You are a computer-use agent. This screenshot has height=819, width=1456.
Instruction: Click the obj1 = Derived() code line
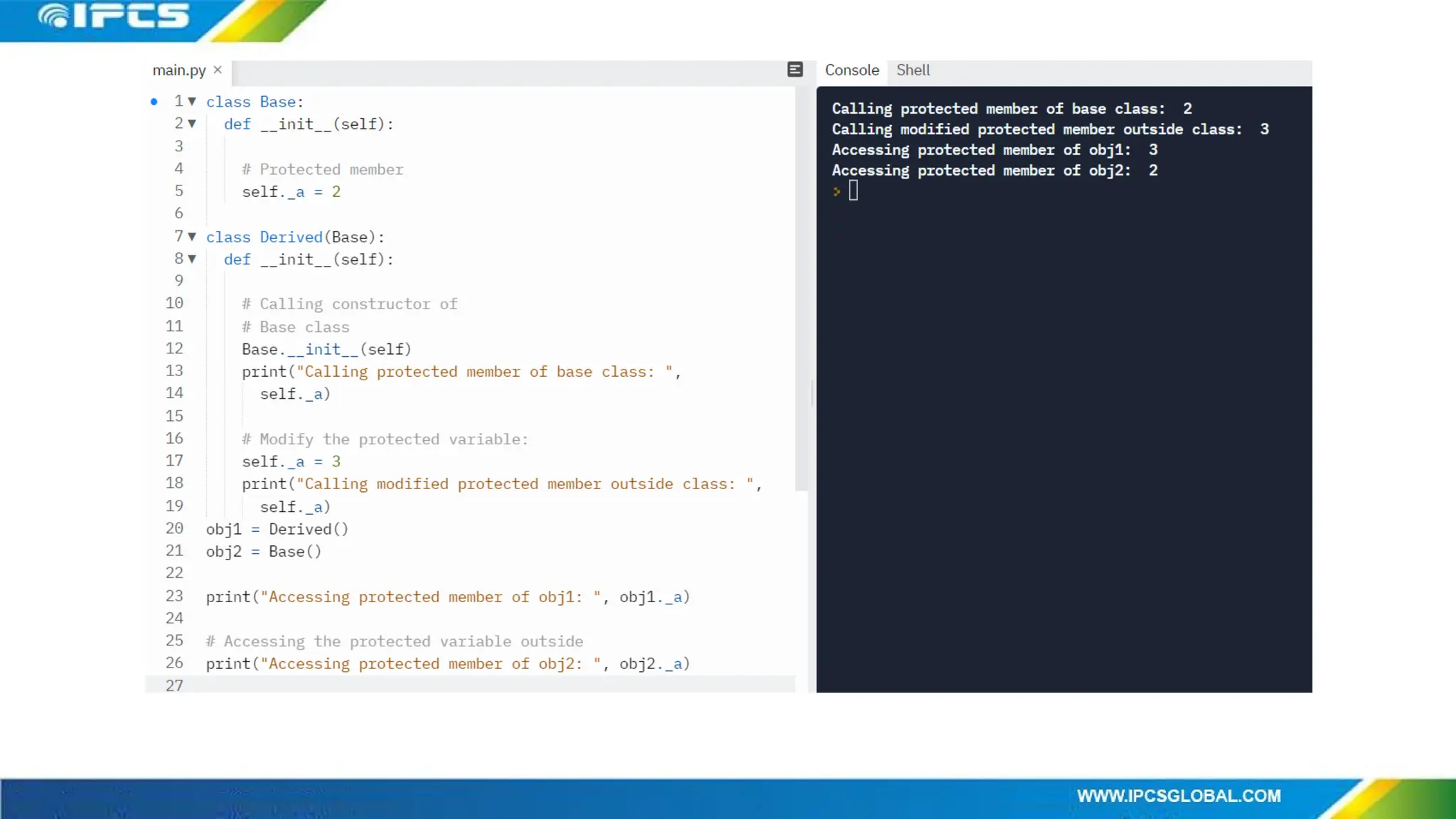click(277, 529)
